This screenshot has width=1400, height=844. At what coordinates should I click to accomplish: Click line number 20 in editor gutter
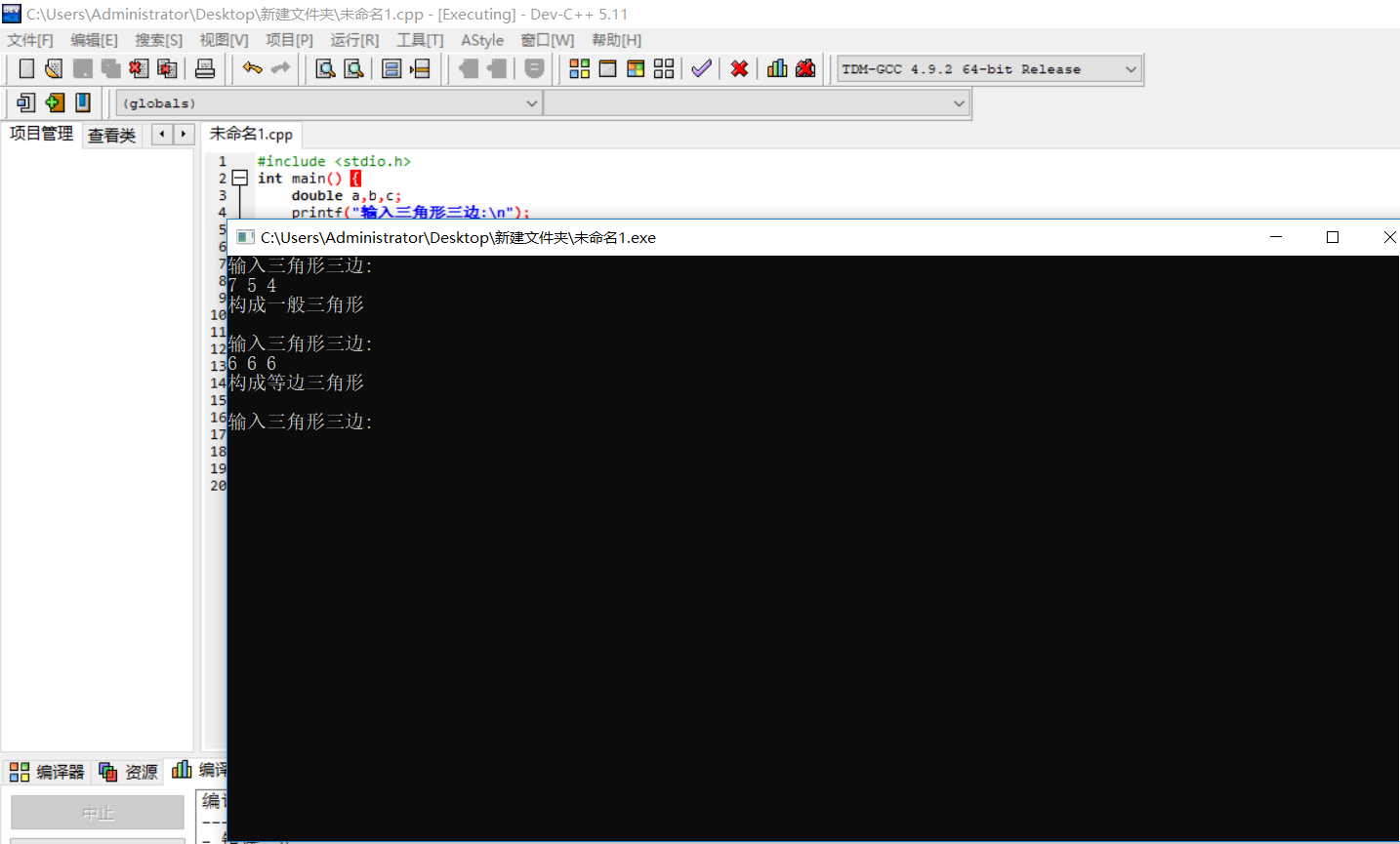tap(218, 486)
